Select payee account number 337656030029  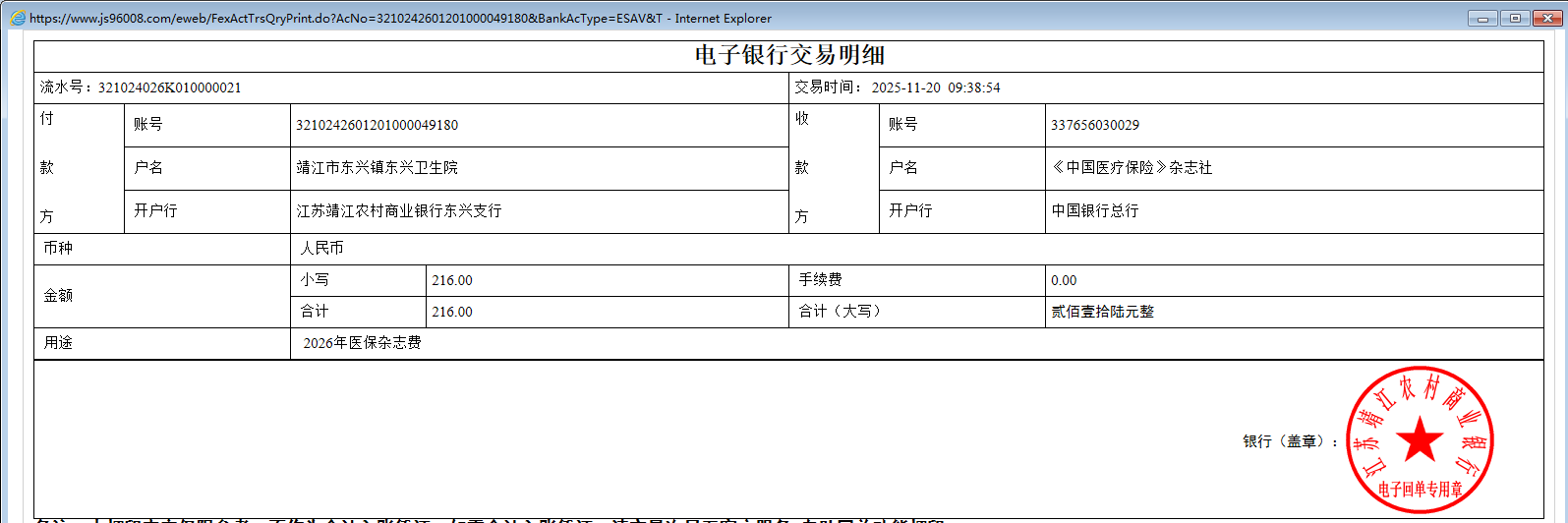pos(1094,125)
